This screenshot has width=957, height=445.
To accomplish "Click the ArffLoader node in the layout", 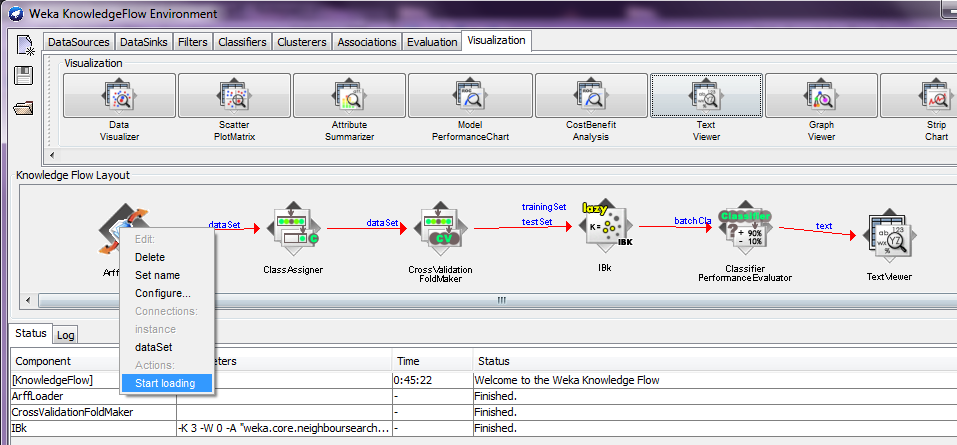I will 124,229.
